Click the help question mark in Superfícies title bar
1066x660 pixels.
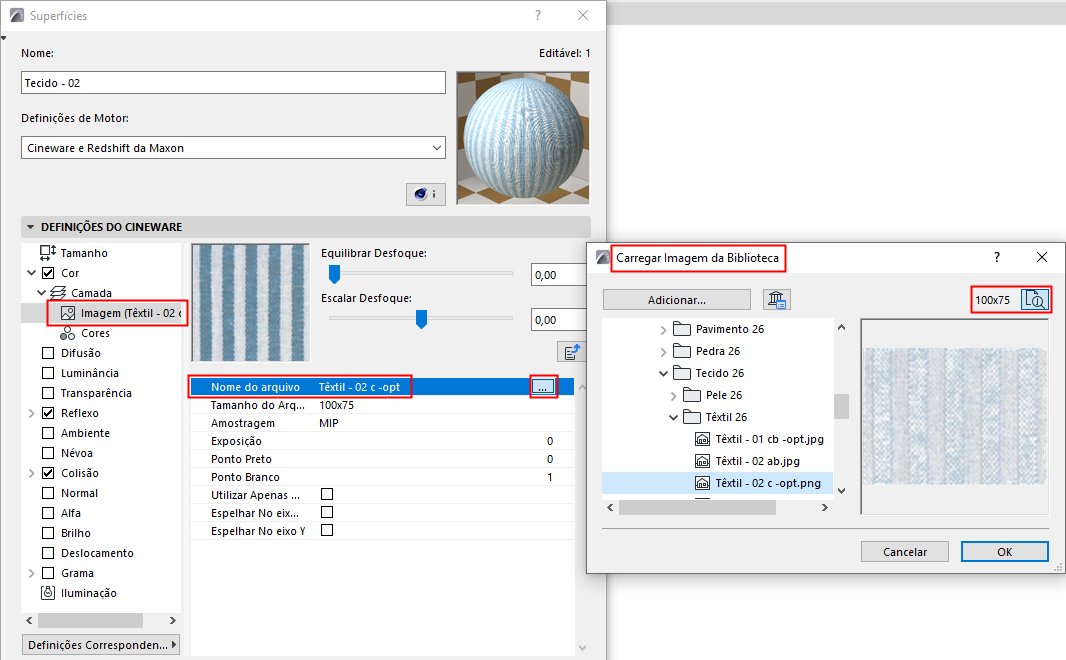click(x=538, y=15)
